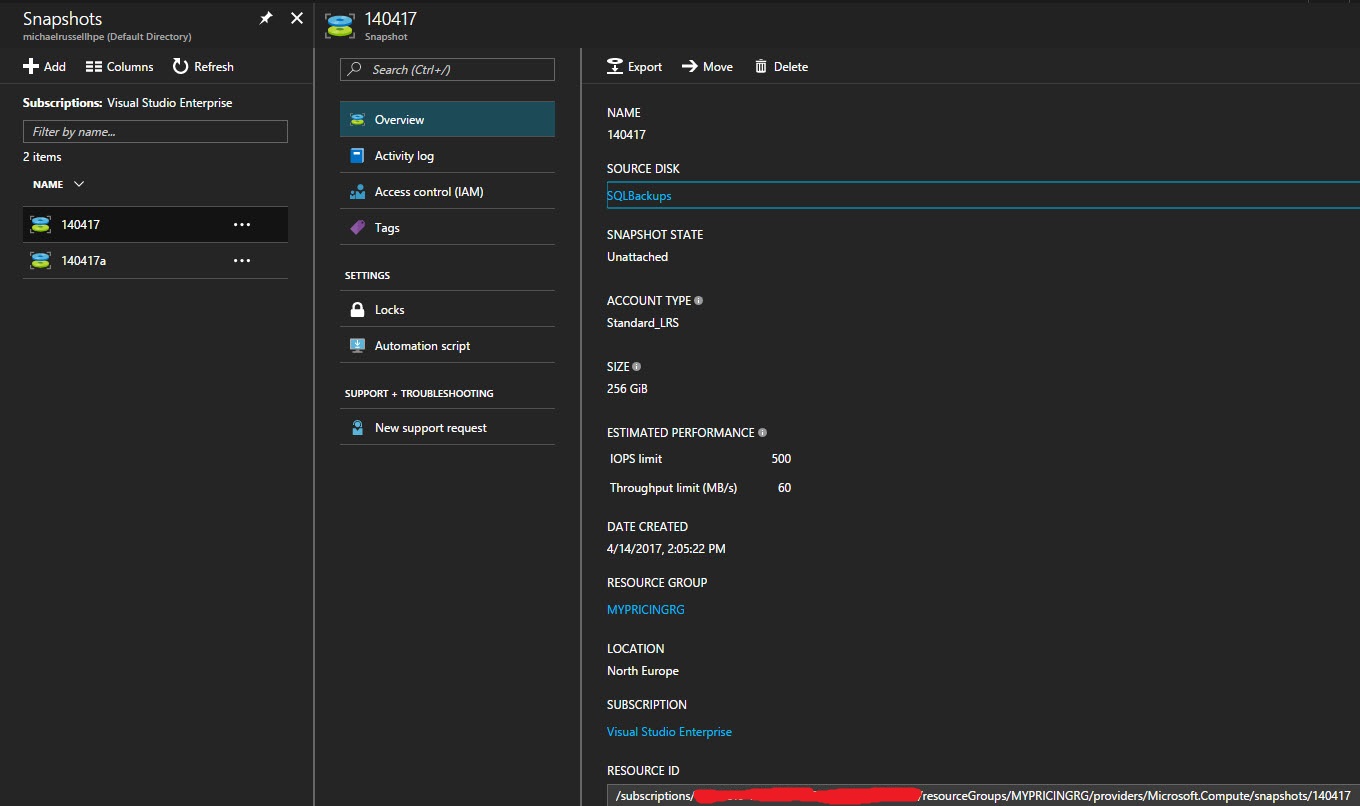Open the Locks settings
This screenshot has width=1360, height=806.
pos(447,309)
